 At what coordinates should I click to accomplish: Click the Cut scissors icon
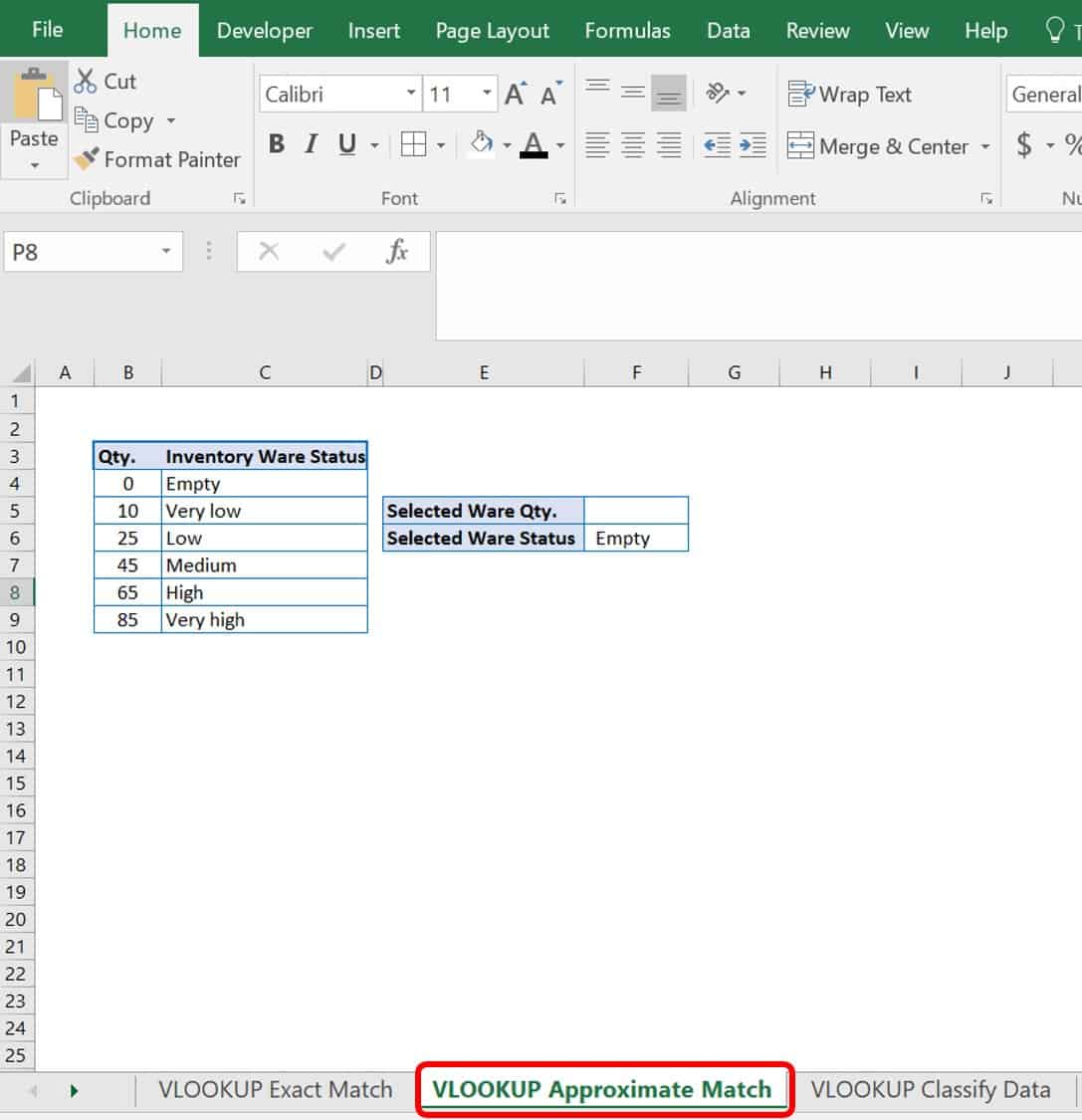click(87, 82)
